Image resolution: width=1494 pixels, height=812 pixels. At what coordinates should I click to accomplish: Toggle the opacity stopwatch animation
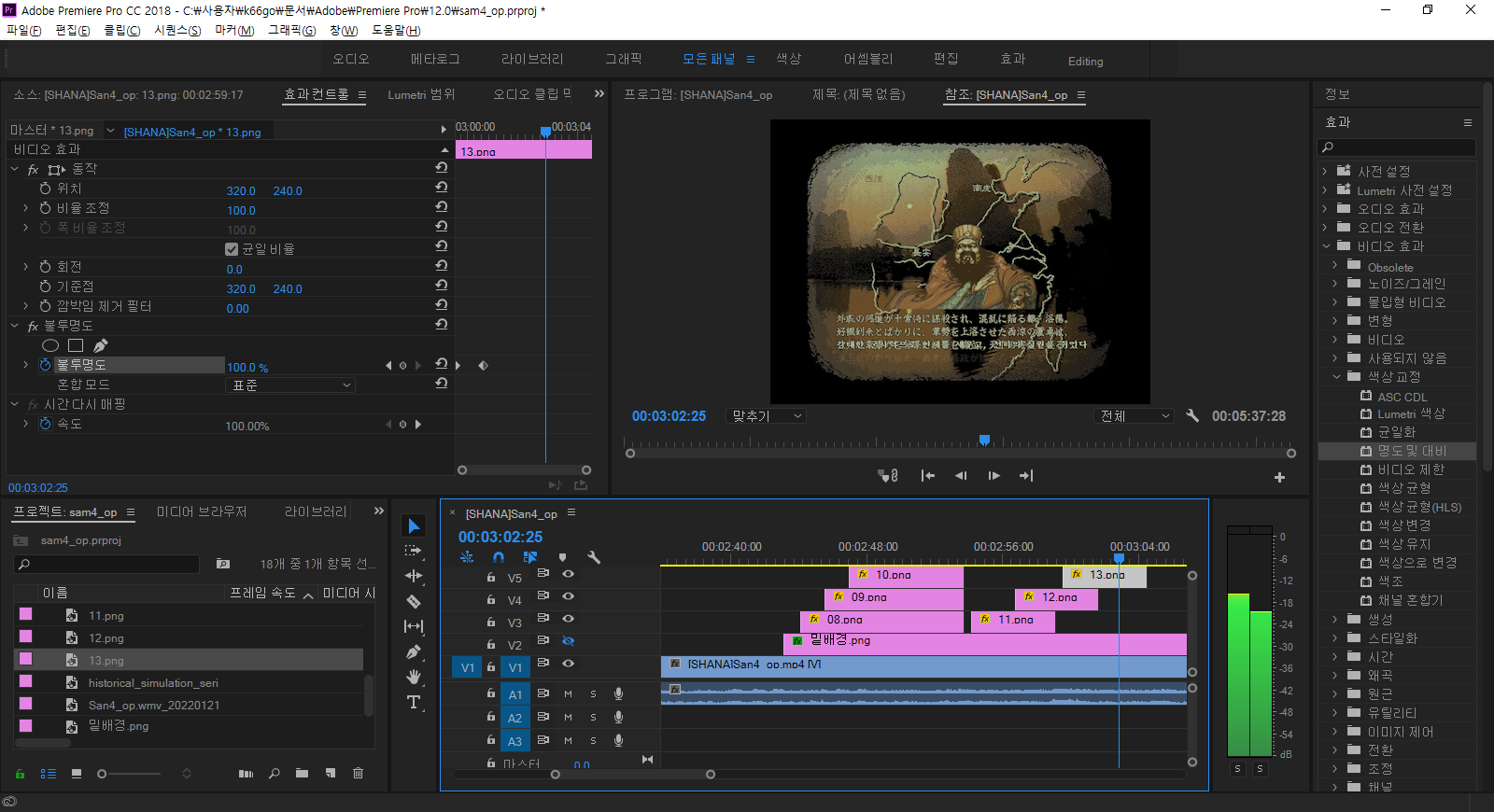45,365
